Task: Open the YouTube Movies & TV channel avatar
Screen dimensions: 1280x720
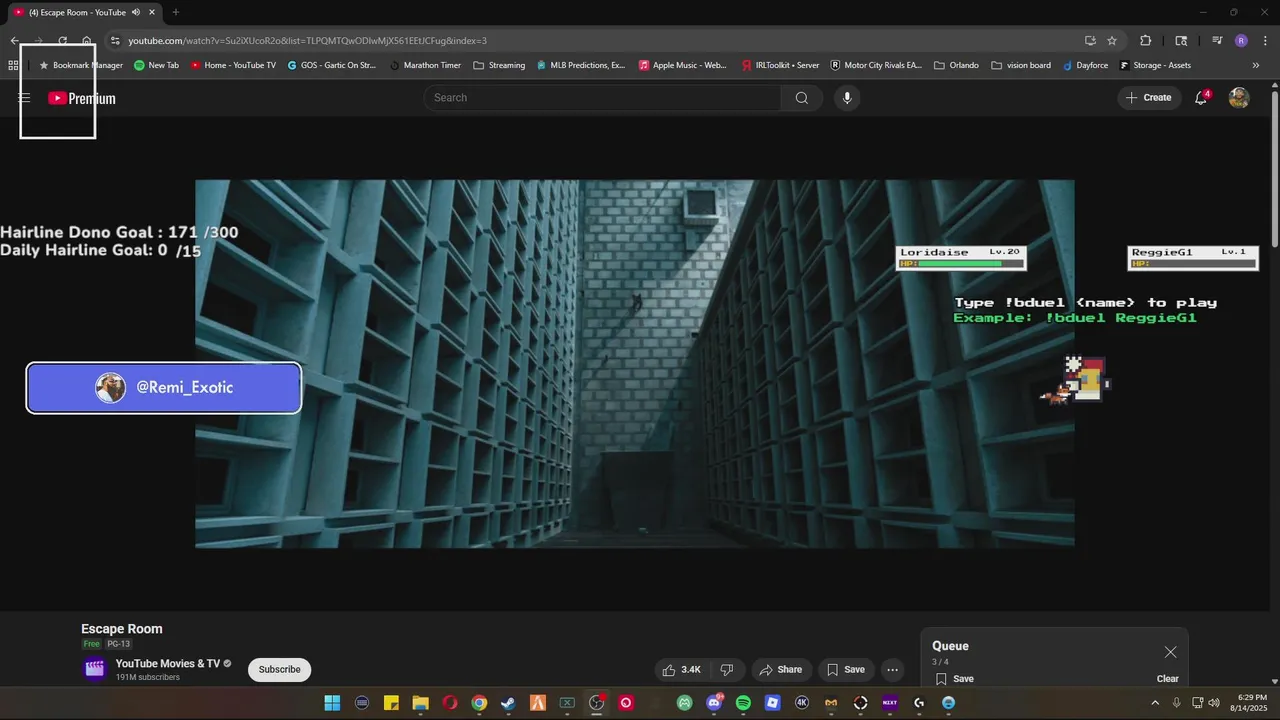Action: click(x=95, y=669)
